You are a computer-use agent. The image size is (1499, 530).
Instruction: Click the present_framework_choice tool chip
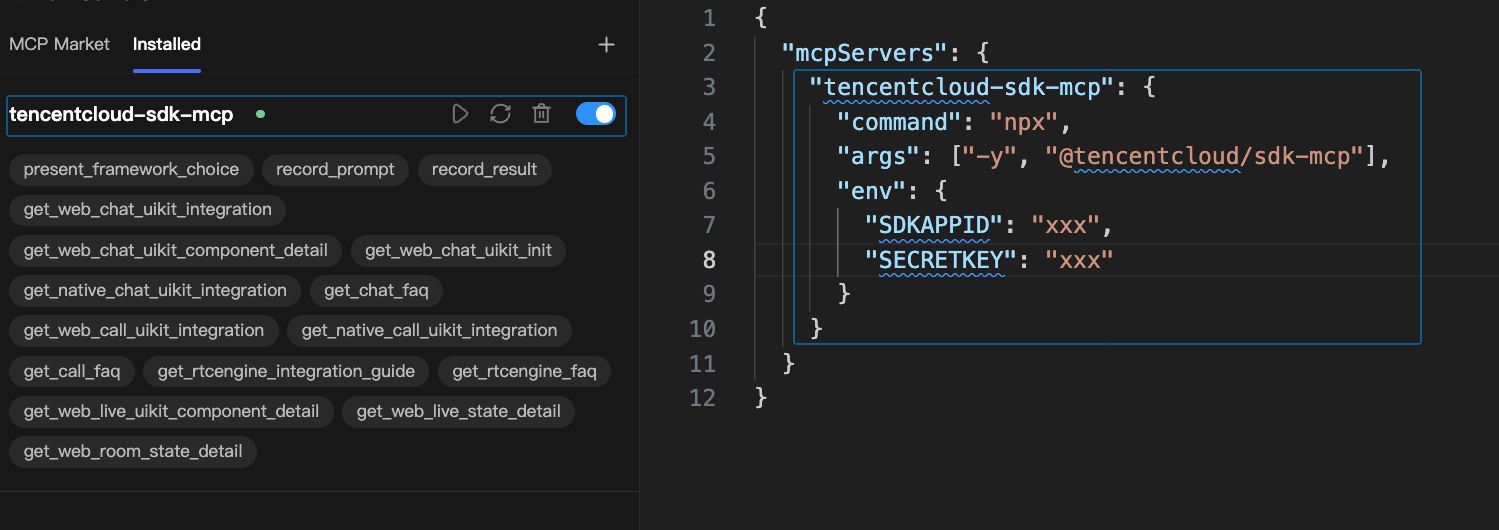(x=131, y=169)
